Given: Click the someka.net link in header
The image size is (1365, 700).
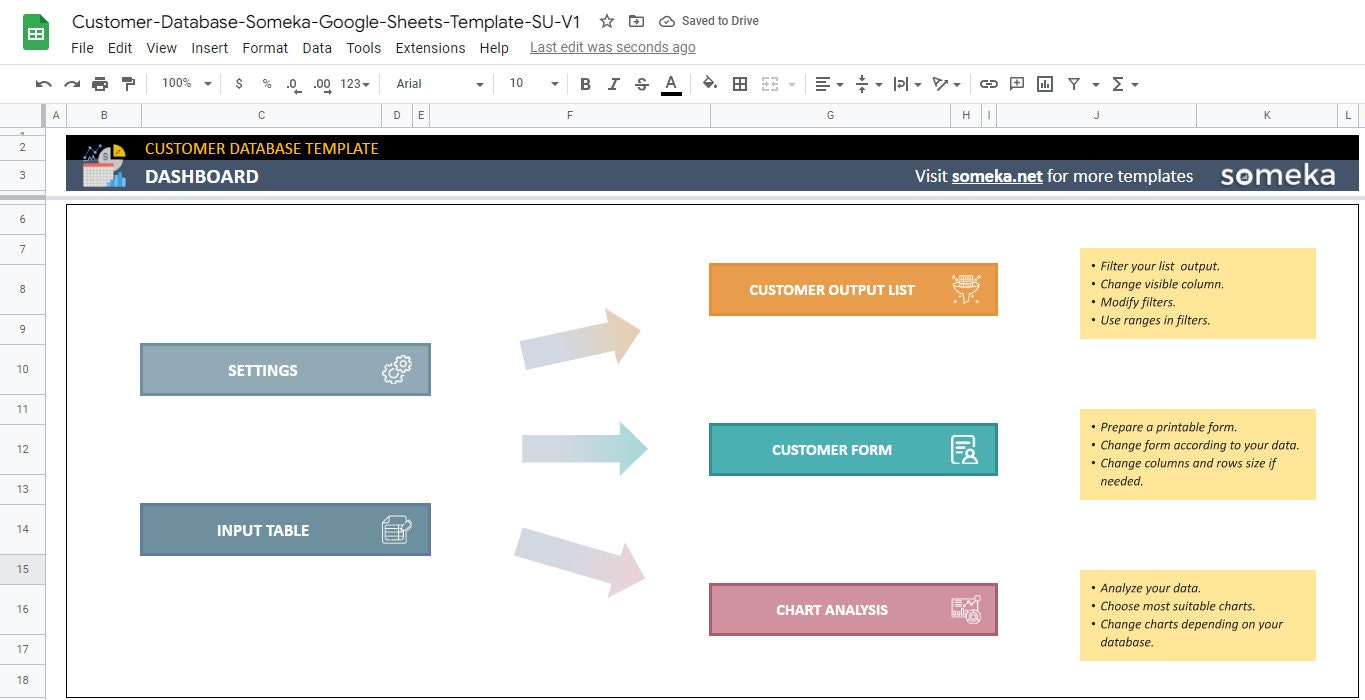Looking at the screenshot, I should tap(997, 176).
